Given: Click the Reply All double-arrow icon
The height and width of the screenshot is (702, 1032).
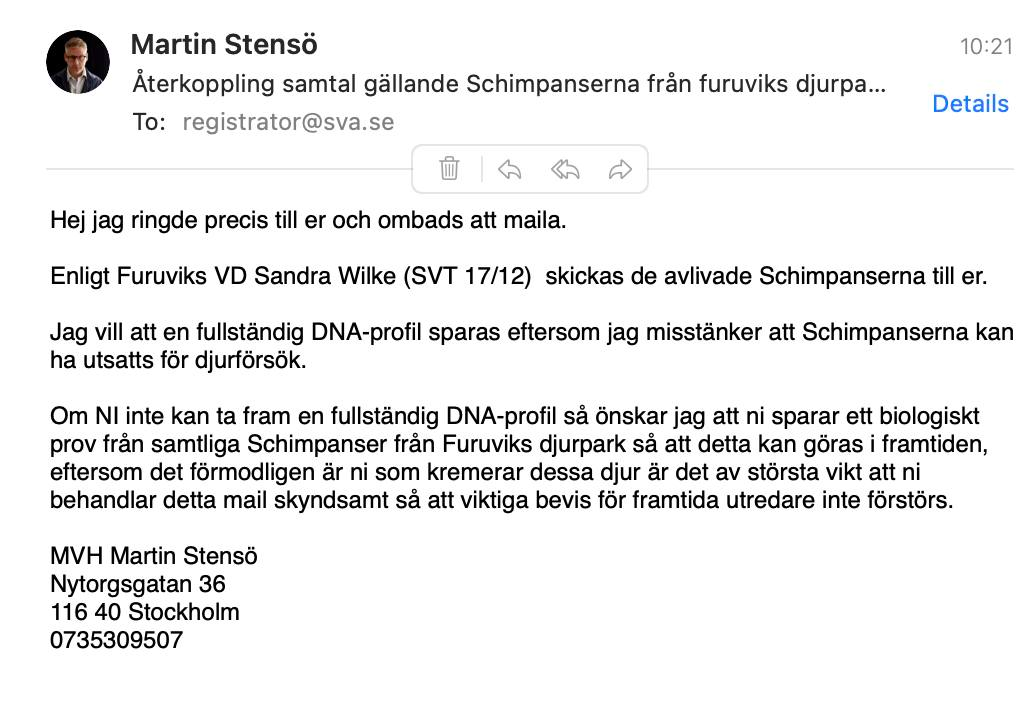Looking at the screenshot, I should point(565,169).
